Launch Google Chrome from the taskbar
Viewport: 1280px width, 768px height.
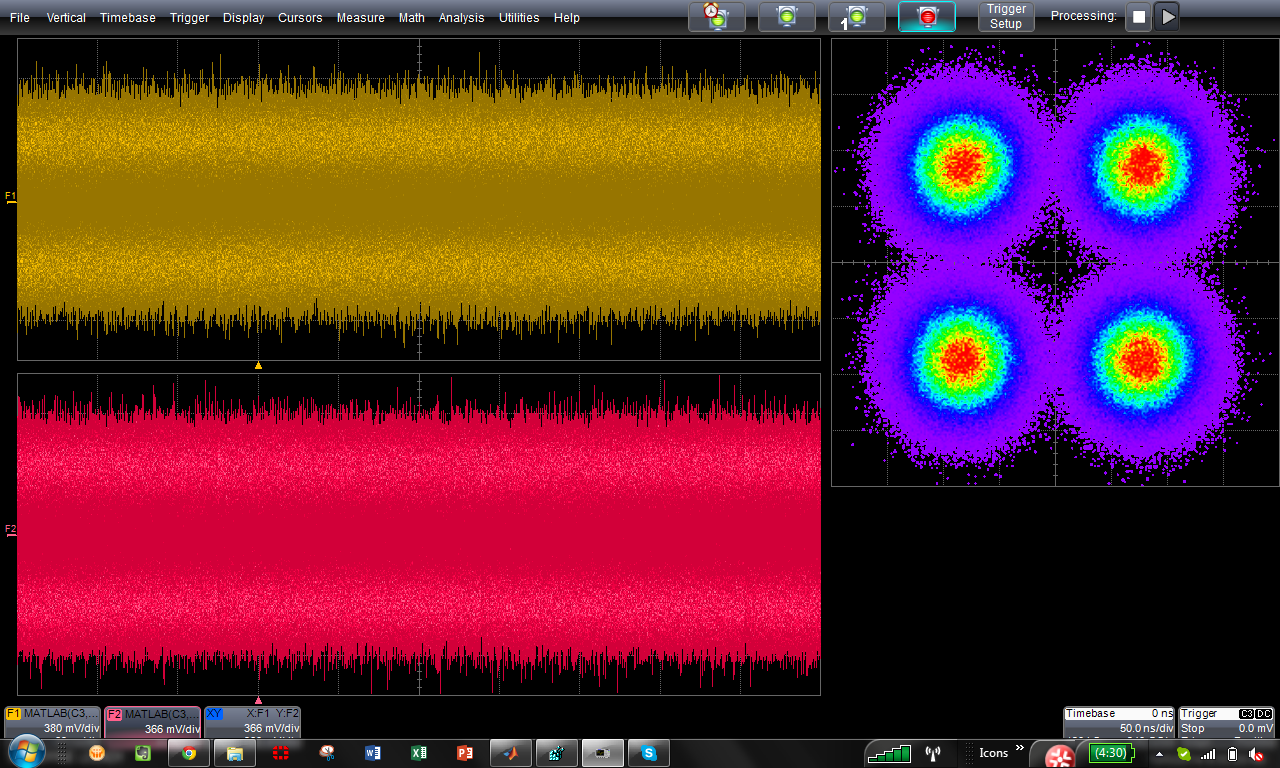click(188, 753)
